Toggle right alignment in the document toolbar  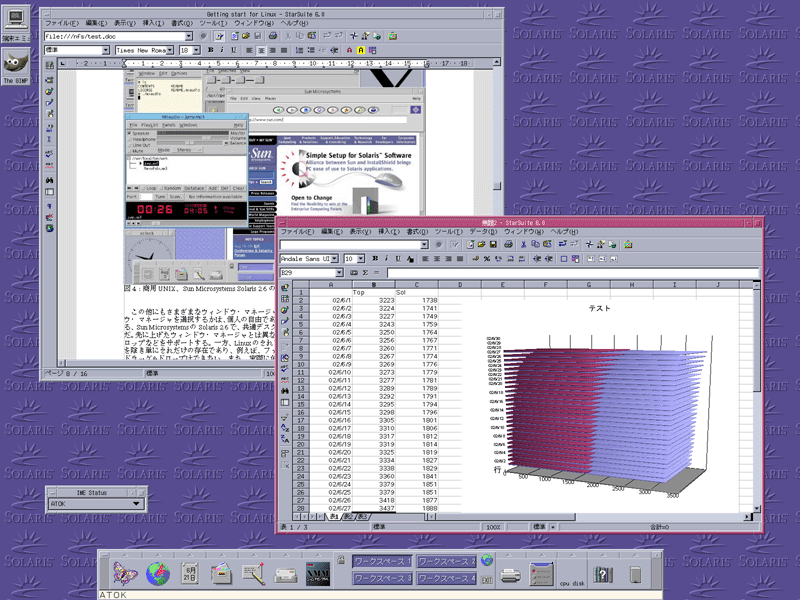[x=273, y=50]
